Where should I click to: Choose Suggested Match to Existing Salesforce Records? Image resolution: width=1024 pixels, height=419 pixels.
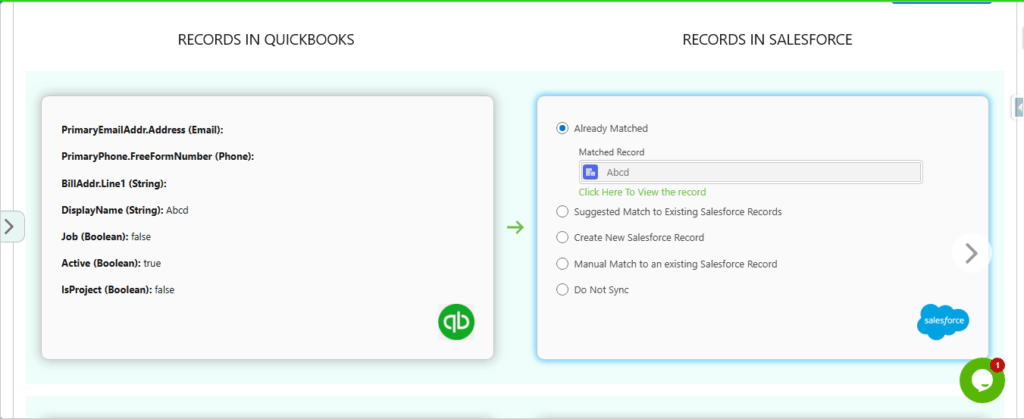click(x=562, y=211)
